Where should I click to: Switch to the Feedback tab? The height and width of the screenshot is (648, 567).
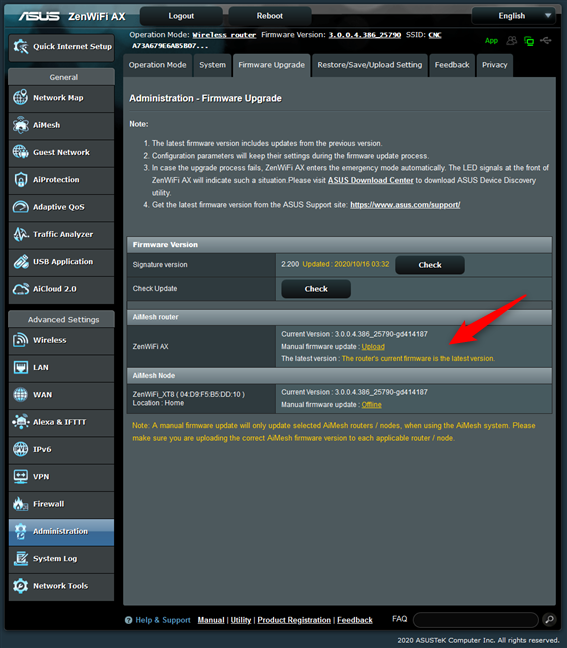click(452, 65)
